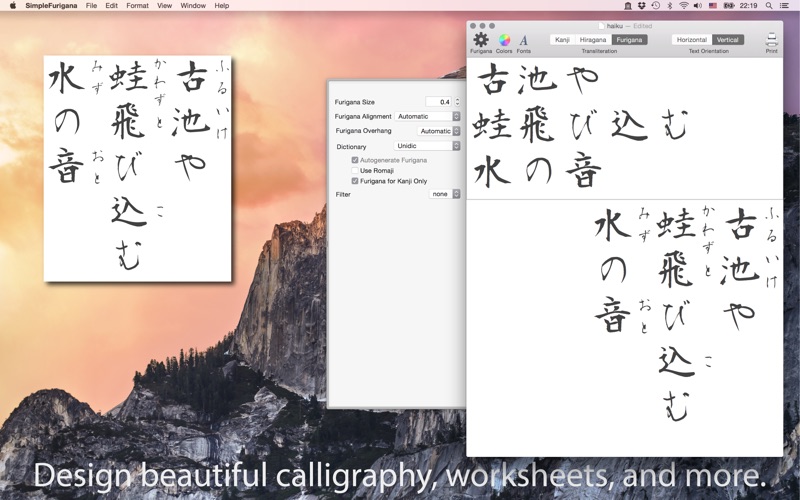Enable the Use Romaji checkbox

click(355, 171)
